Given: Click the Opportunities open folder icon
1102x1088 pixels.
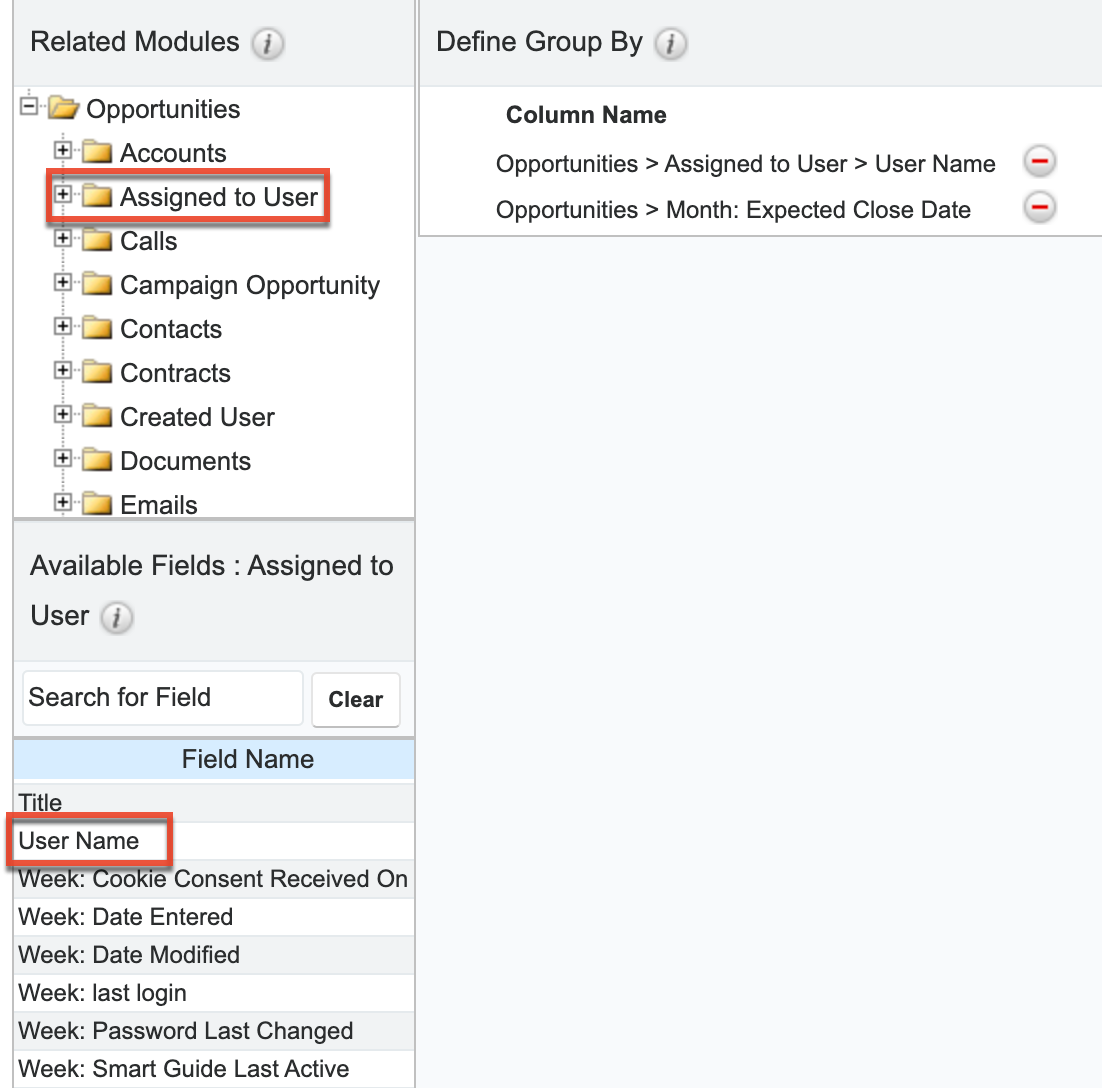Looking at the screenshot, I should click(64, 108).
